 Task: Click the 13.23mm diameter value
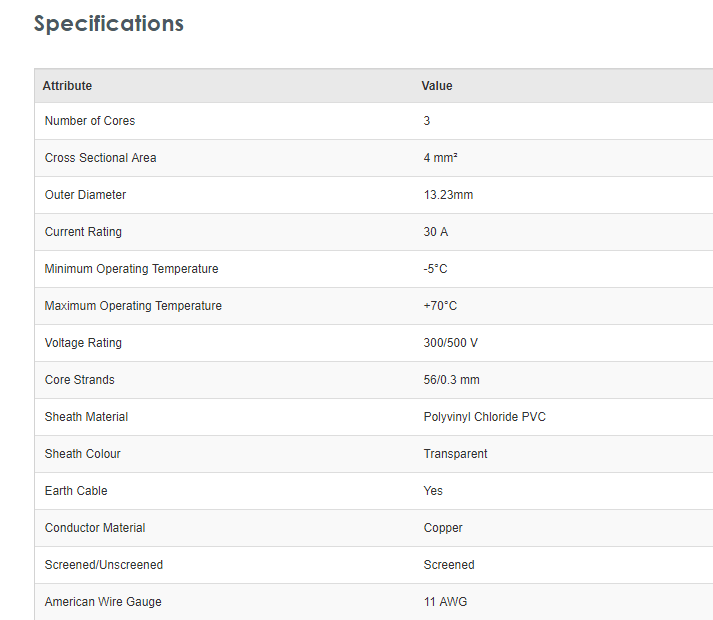tap(448, 195)
